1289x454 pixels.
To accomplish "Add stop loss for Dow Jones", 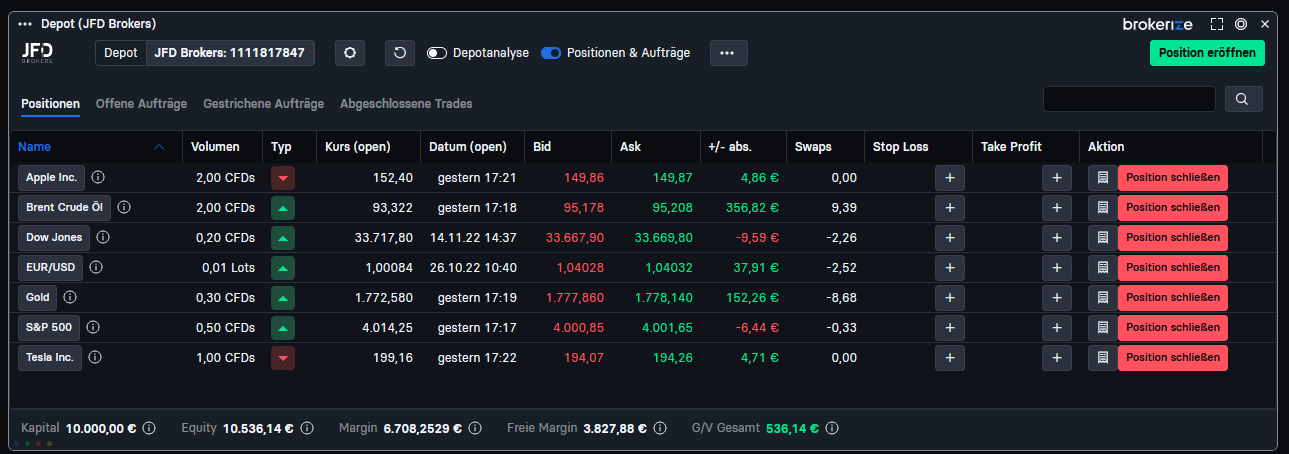I will (949, 237).
